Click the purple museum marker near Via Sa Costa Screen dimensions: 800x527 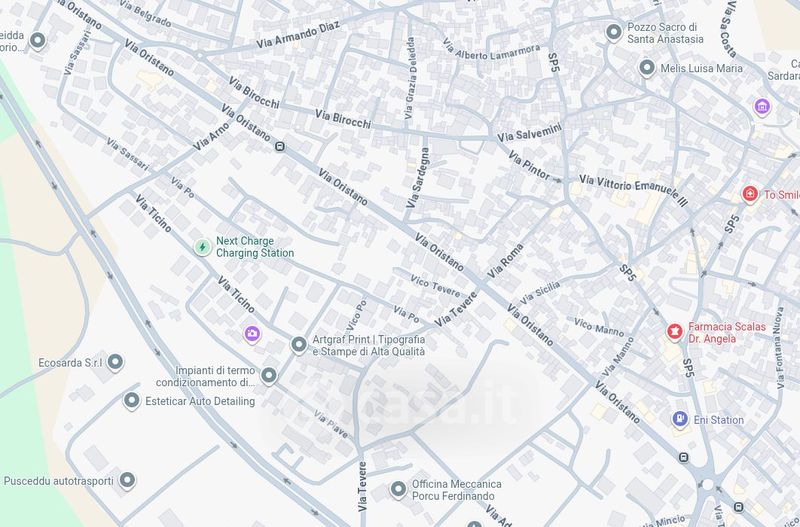click(x=762, y=107)
